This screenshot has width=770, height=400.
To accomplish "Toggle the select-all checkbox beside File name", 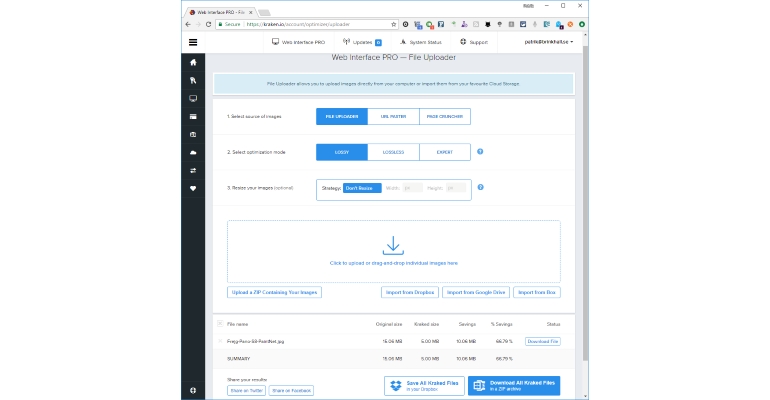I will click(x=220, y=323).
